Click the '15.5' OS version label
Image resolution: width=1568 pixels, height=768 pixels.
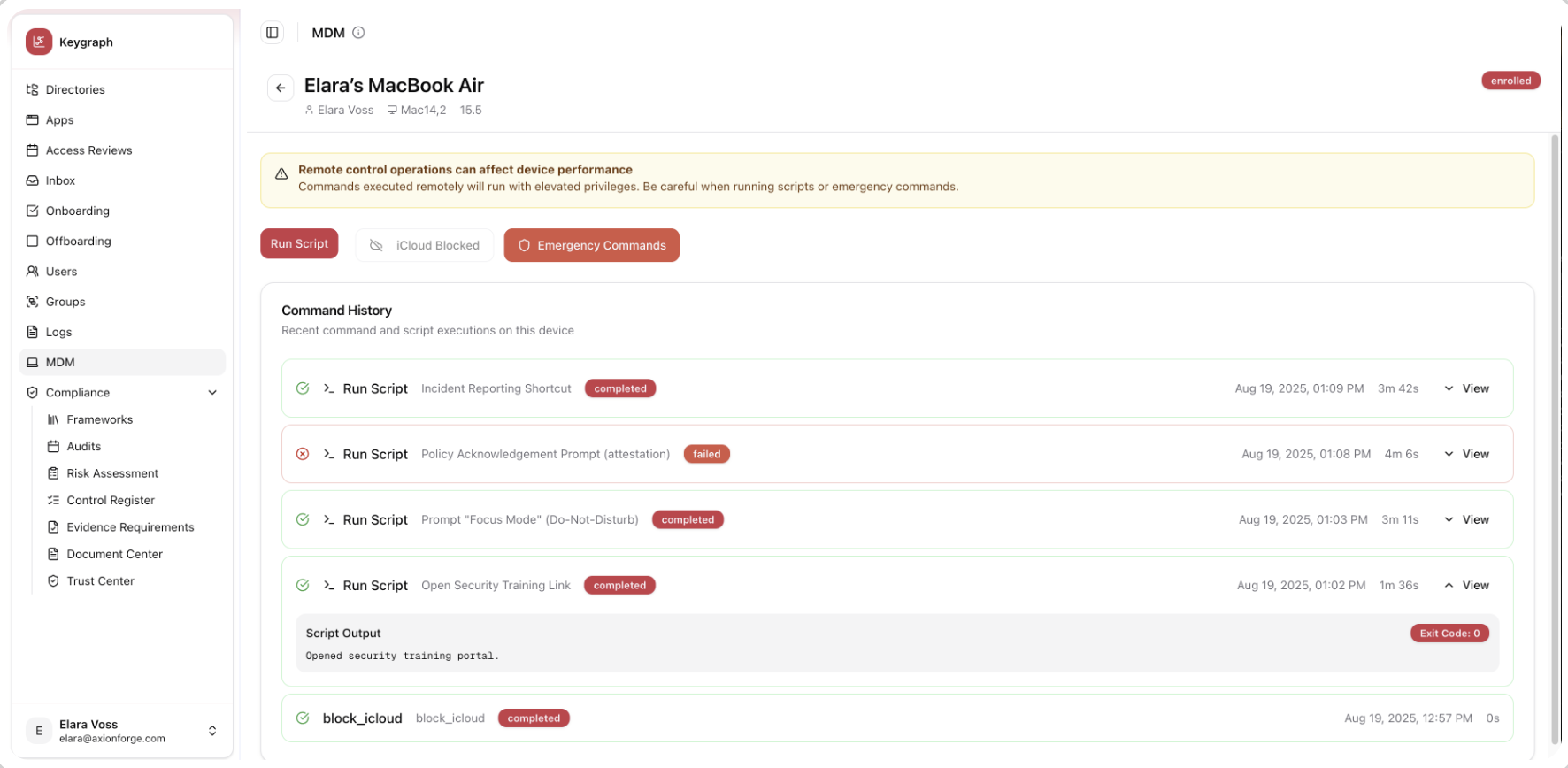coord(471,111)
